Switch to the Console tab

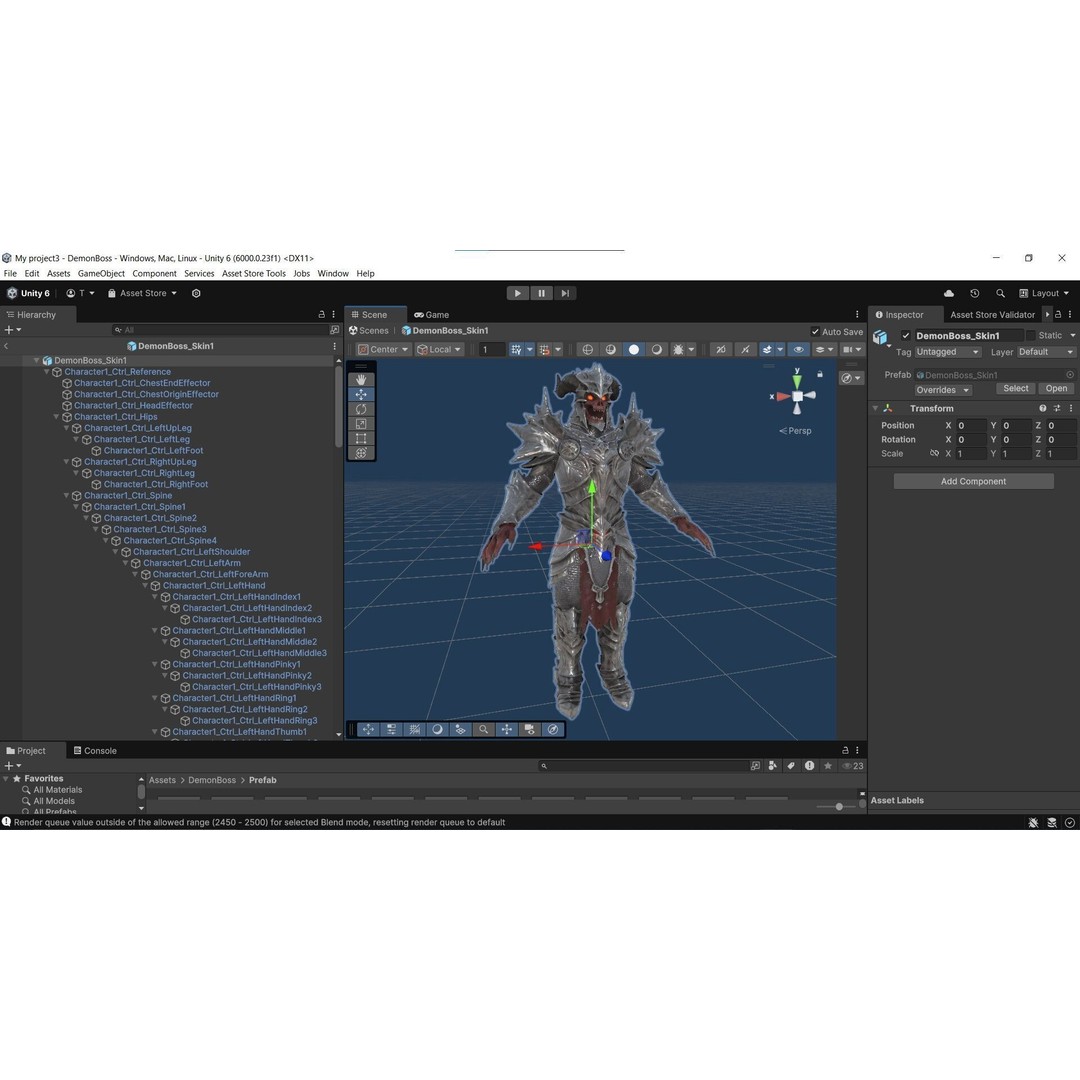click(95, 751)
